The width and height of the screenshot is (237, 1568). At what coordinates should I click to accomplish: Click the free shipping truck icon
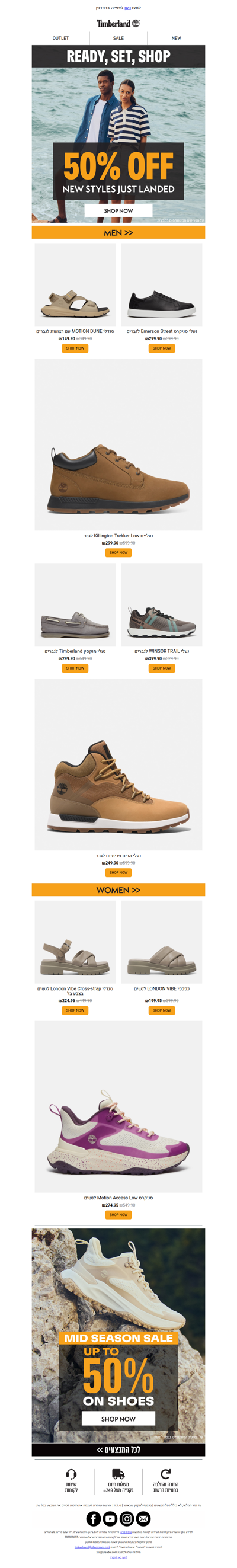(119, 1474)
